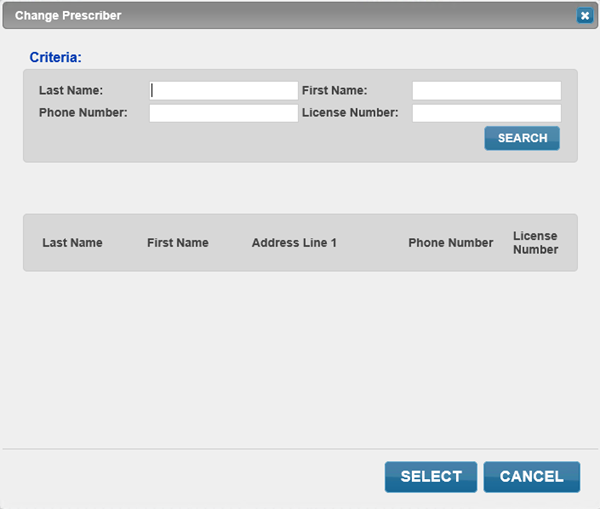
Task: Click the 'Last Name:' field label
Action: 71,90
